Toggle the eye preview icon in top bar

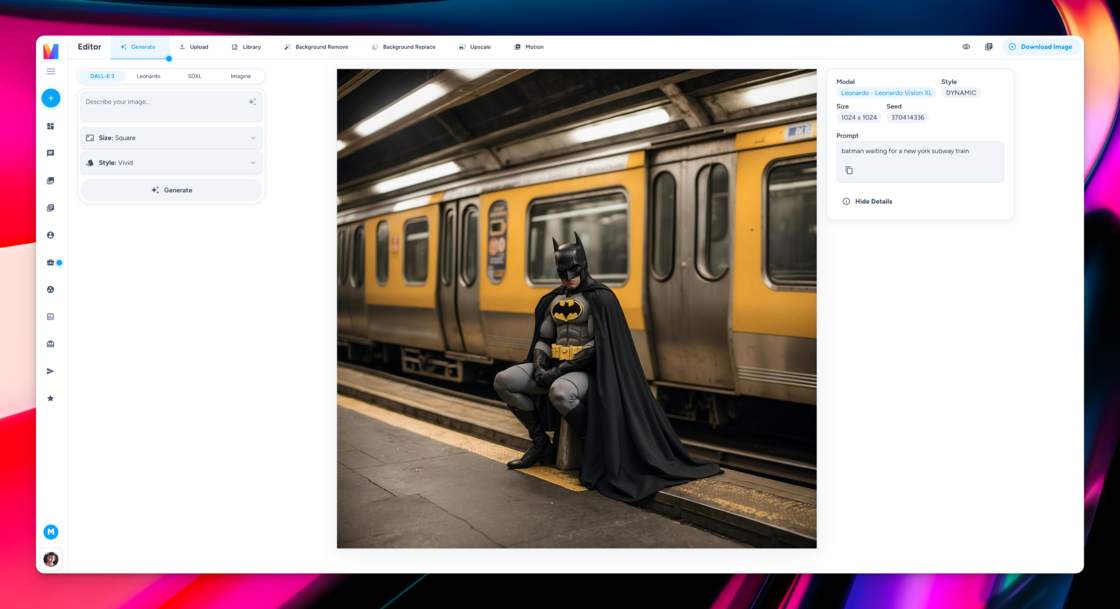tap(966, 47)
